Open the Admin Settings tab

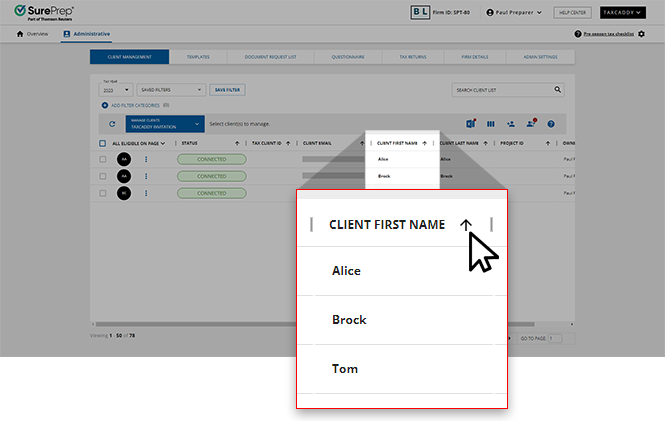(x=540, y=57)
